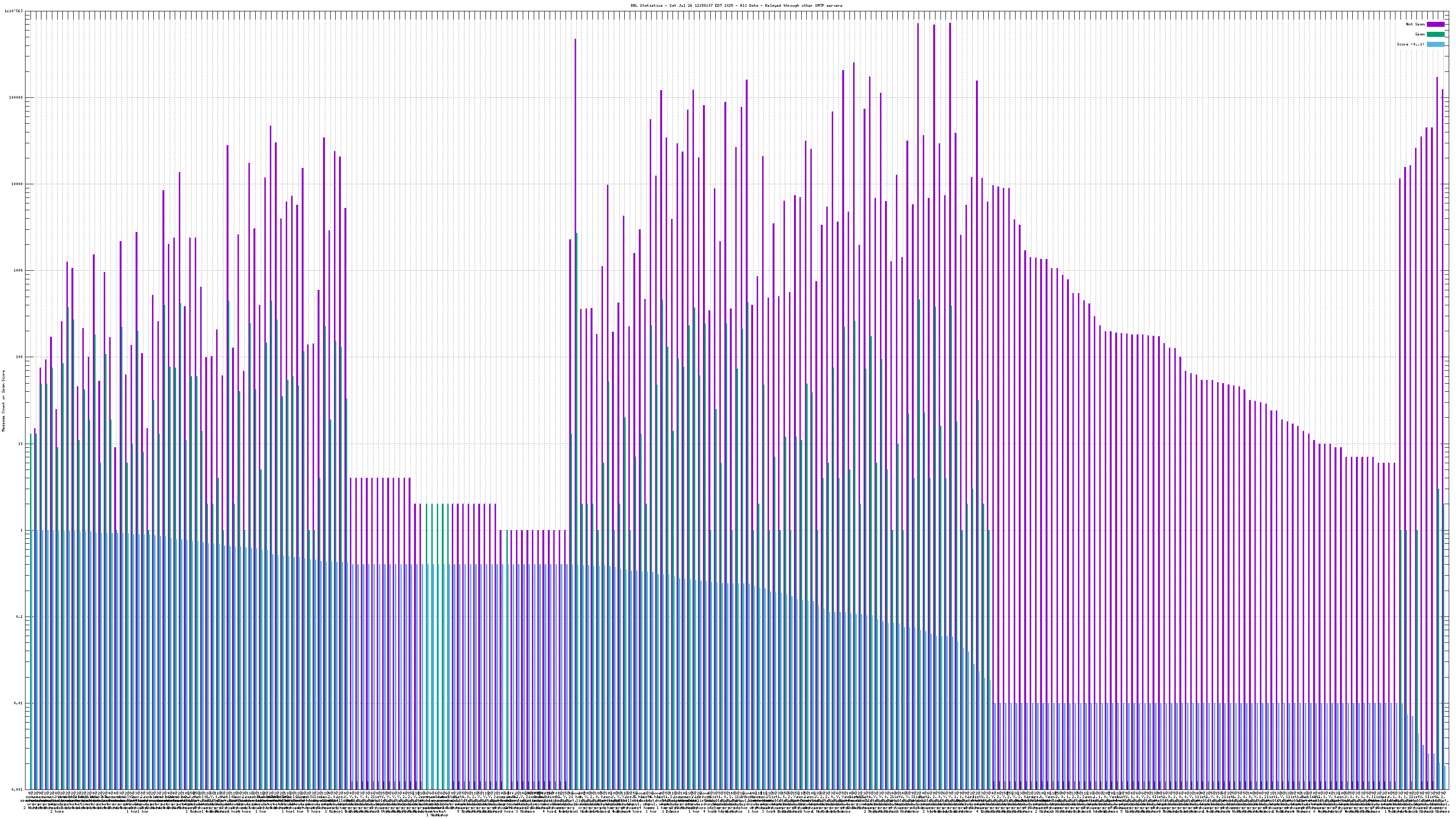Click the 1000 y-axis tick label

[x=18, y=270]
